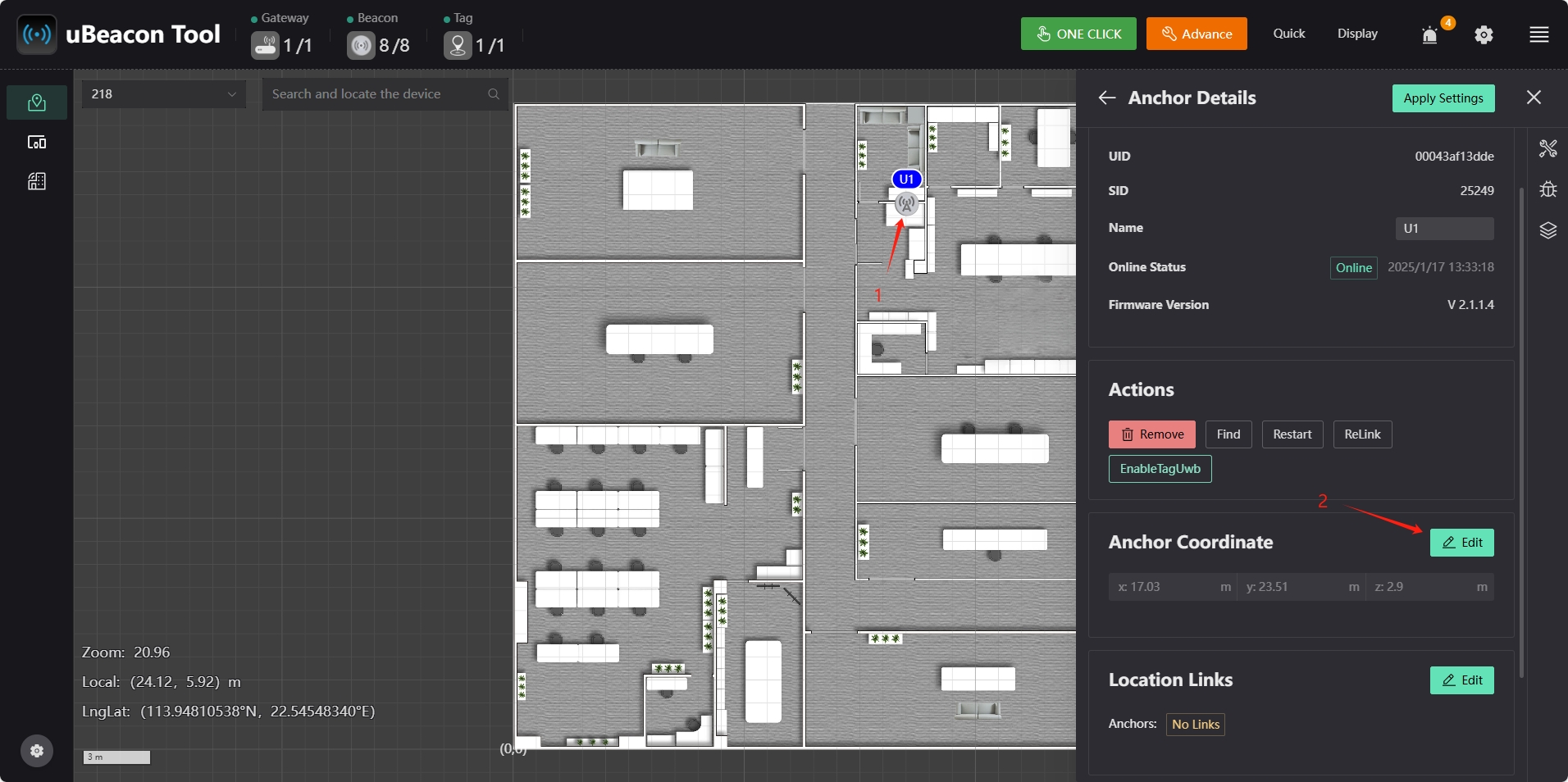
Task: Click the x coordinate field 17.03
Action: tap(1173, 587)
